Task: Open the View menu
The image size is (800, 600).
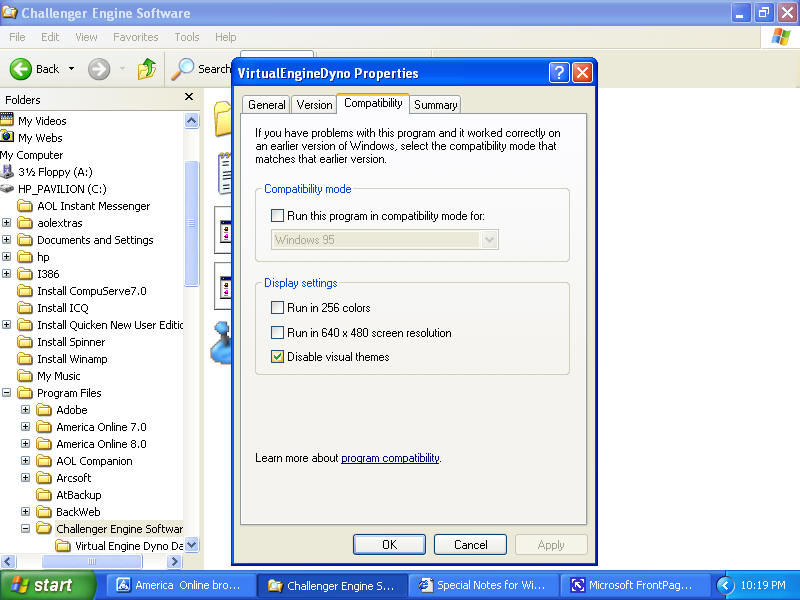Action: 86,37
